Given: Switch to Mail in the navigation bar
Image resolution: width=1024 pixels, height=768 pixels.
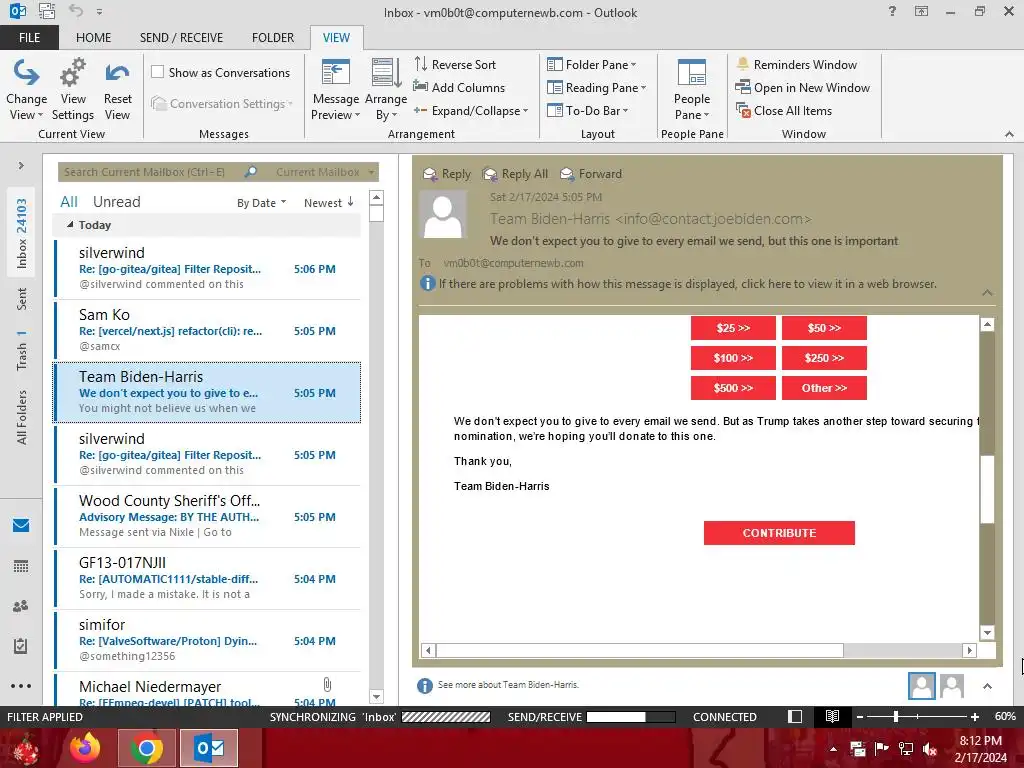Looking at the screenshot, I should tap(21, 525).
